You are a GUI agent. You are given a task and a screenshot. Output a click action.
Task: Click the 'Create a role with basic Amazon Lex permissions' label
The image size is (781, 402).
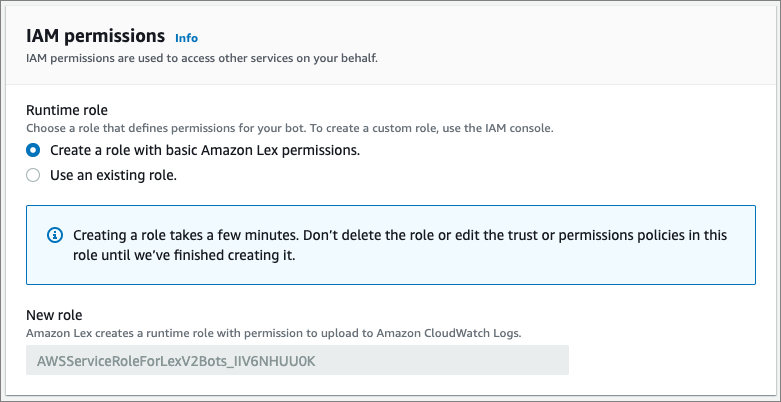tap(204, 151)
